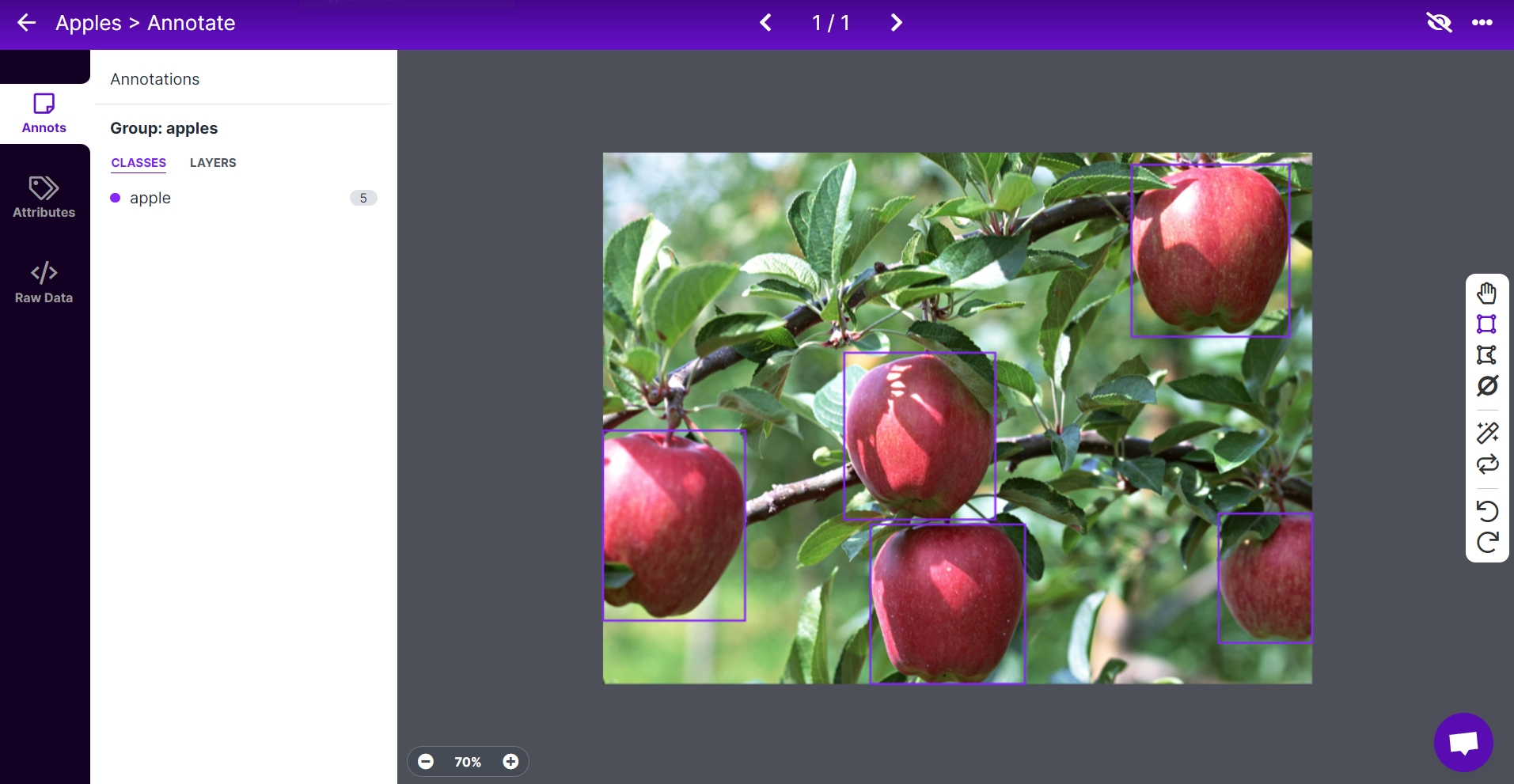Image resolution: width=1514 pixels, height=784 pixels.
Task: Click the 1 / 1 image counter
Action: coord(831,23)
